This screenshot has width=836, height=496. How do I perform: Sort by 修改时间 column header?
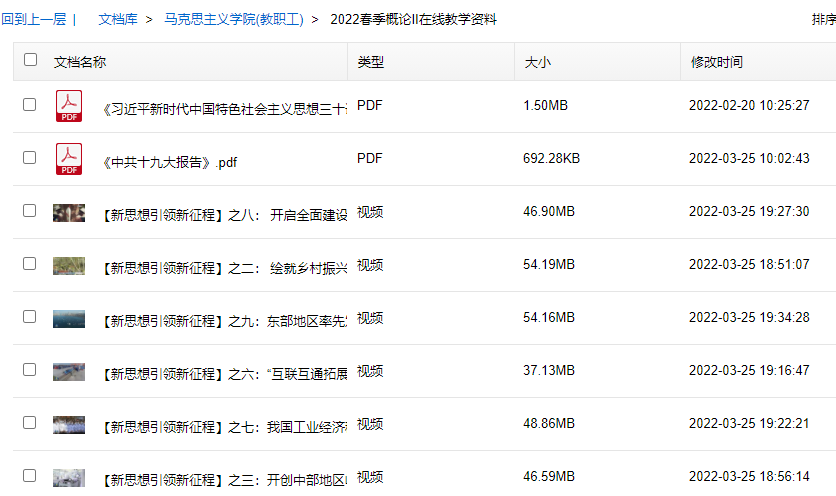coord(716,62)
